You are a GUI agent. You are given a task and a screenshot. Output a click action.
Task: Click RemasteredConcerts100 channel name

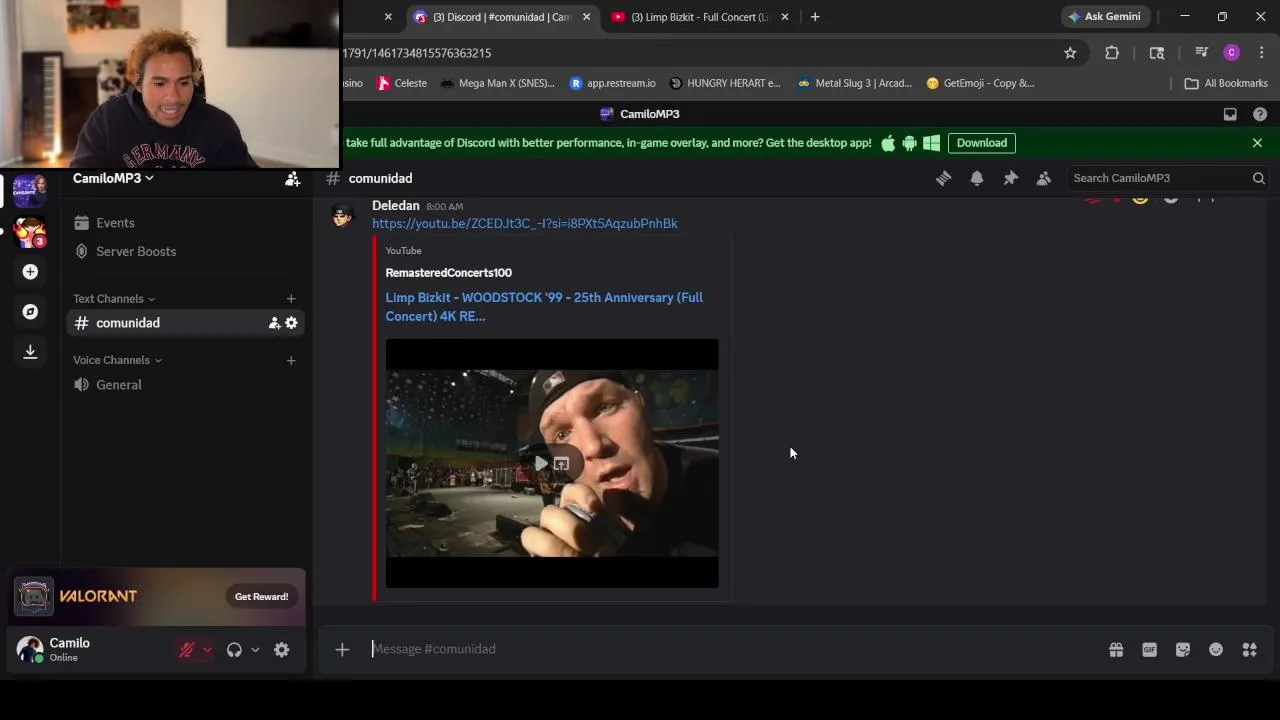pyautogui.click(x=448, y=273)
